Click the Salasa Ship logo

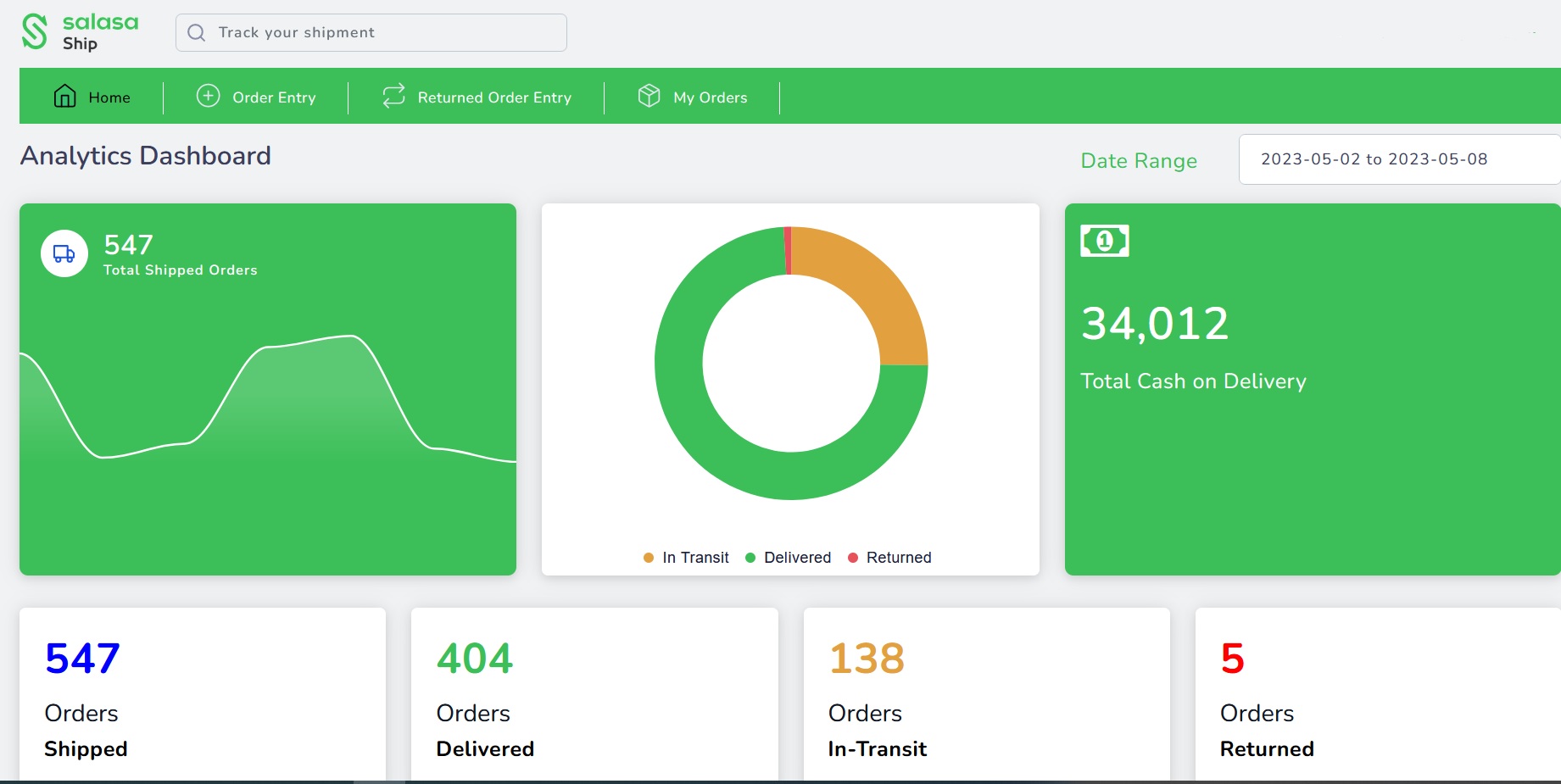click(79, 32)
